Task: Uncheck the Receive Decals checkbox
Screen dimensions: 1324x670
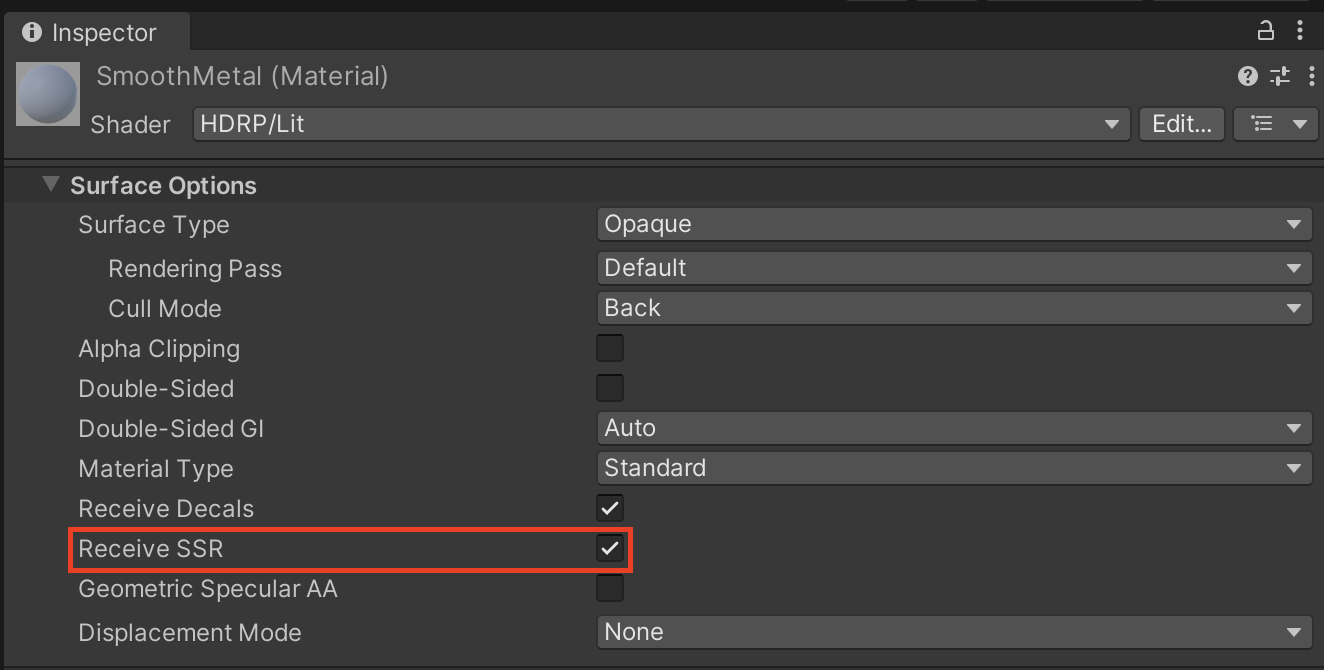Action: tap(609, 508)
